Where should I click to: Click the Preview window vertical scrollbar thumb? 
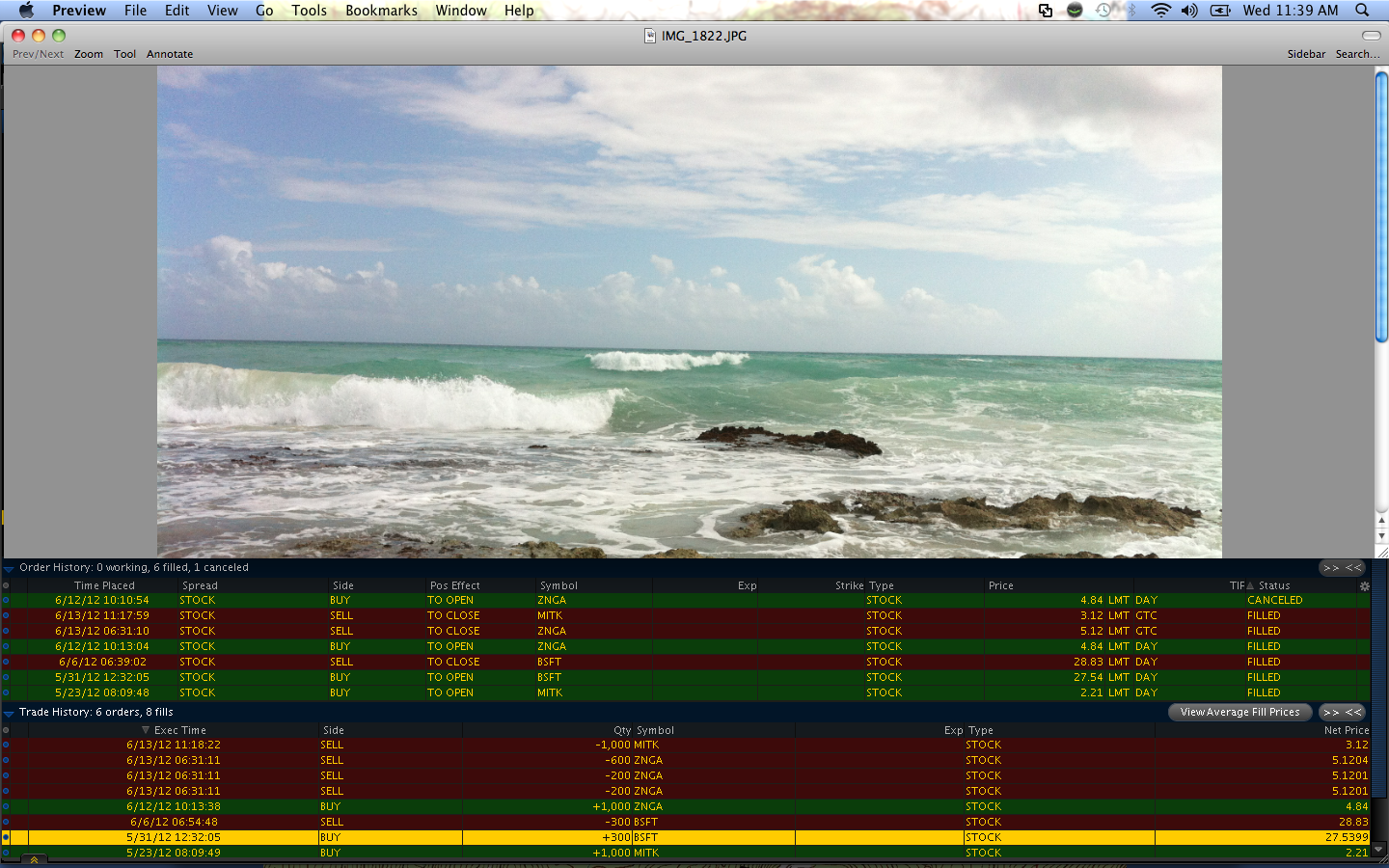coord(1381,206)
